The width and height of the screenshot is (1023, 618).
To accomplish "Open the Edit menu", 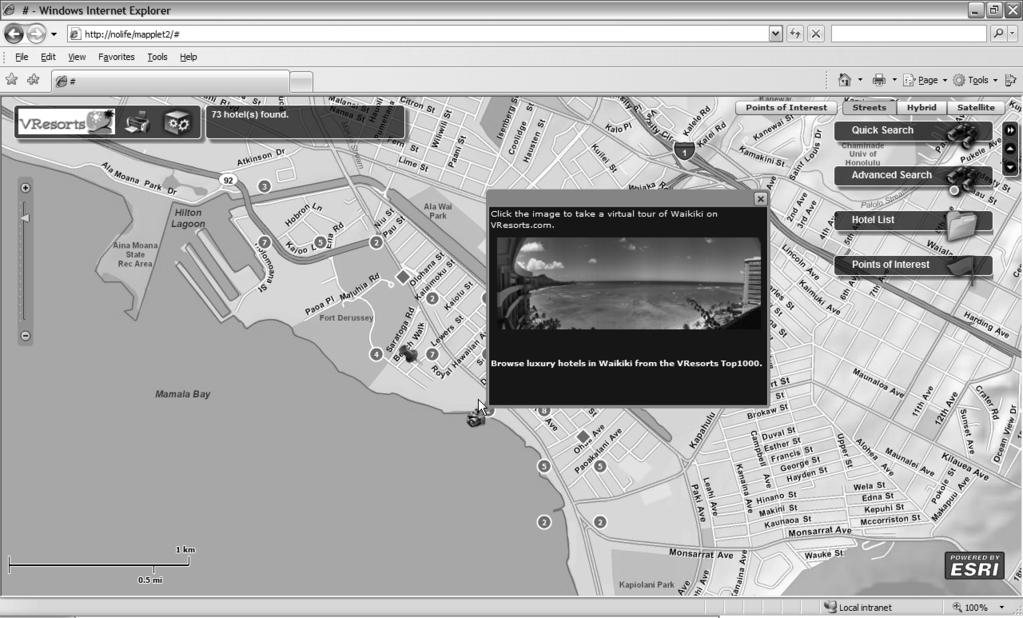I will 48,57.
